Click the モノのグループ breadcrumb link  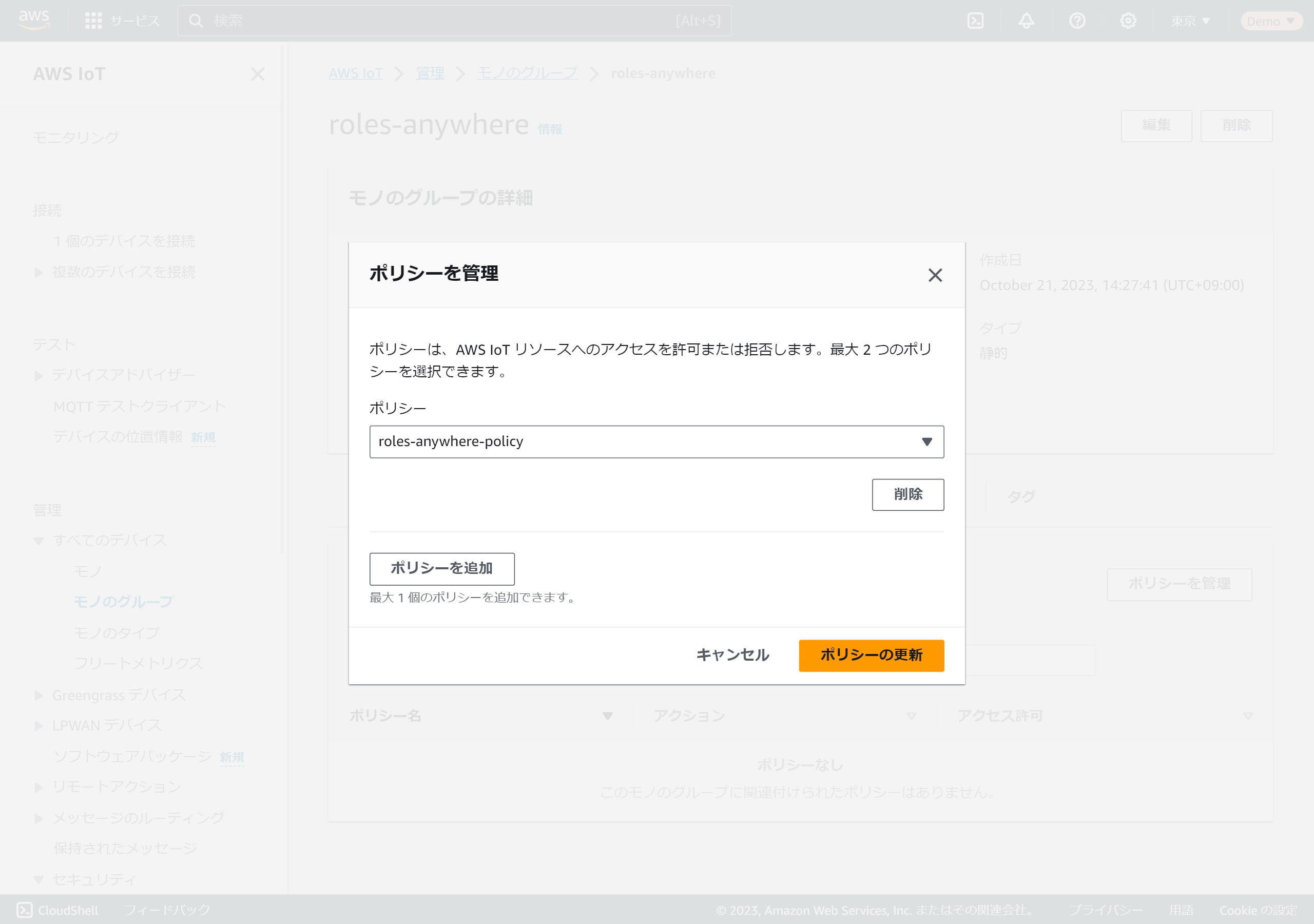point(527,73)
